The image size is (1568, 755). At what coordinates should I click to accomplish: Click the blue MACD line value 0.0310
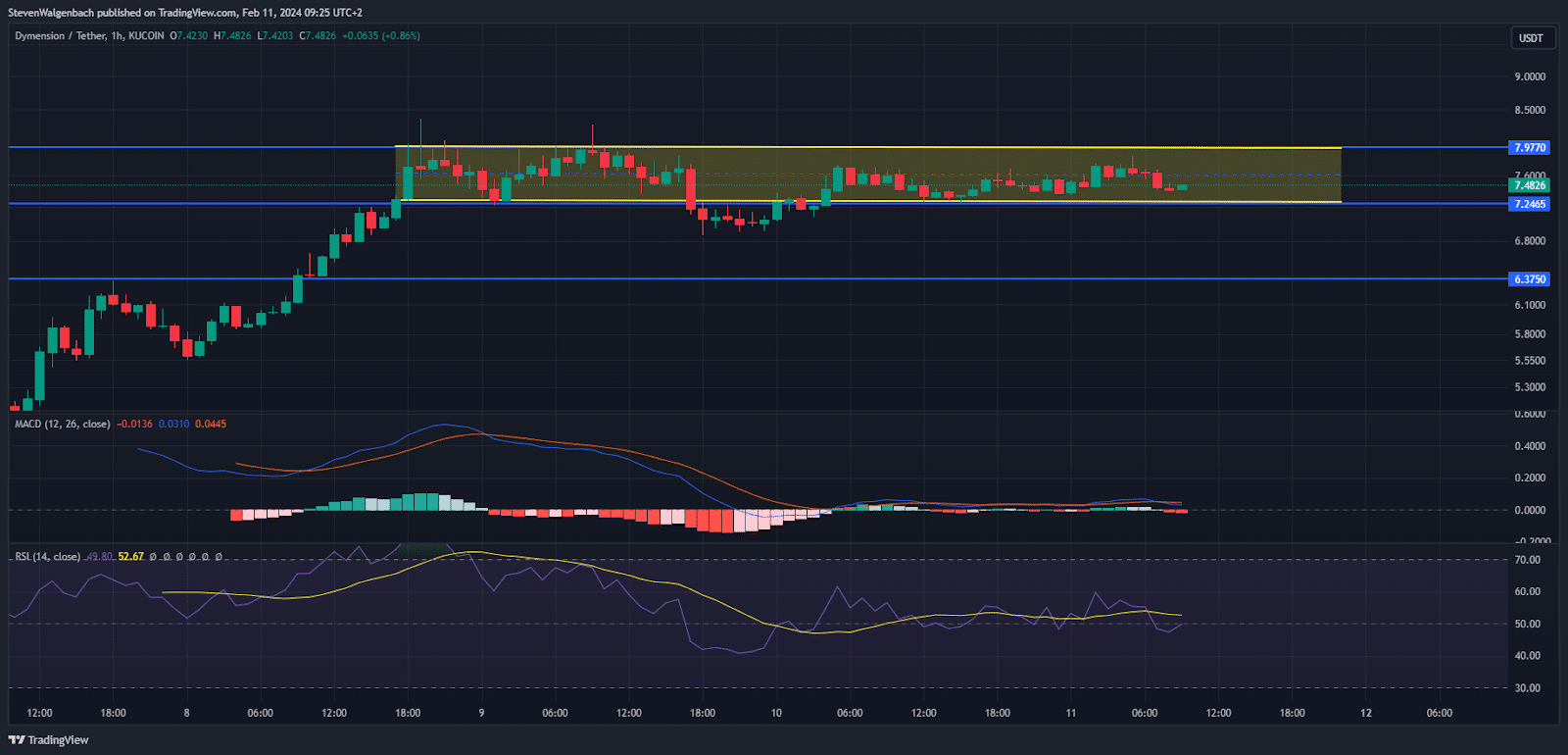[x=173, y=425]
